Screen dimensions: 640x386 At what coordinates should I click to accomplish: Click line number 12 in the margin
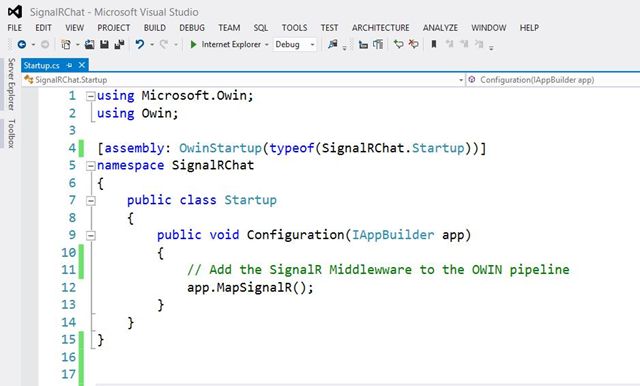click(69, 287)
